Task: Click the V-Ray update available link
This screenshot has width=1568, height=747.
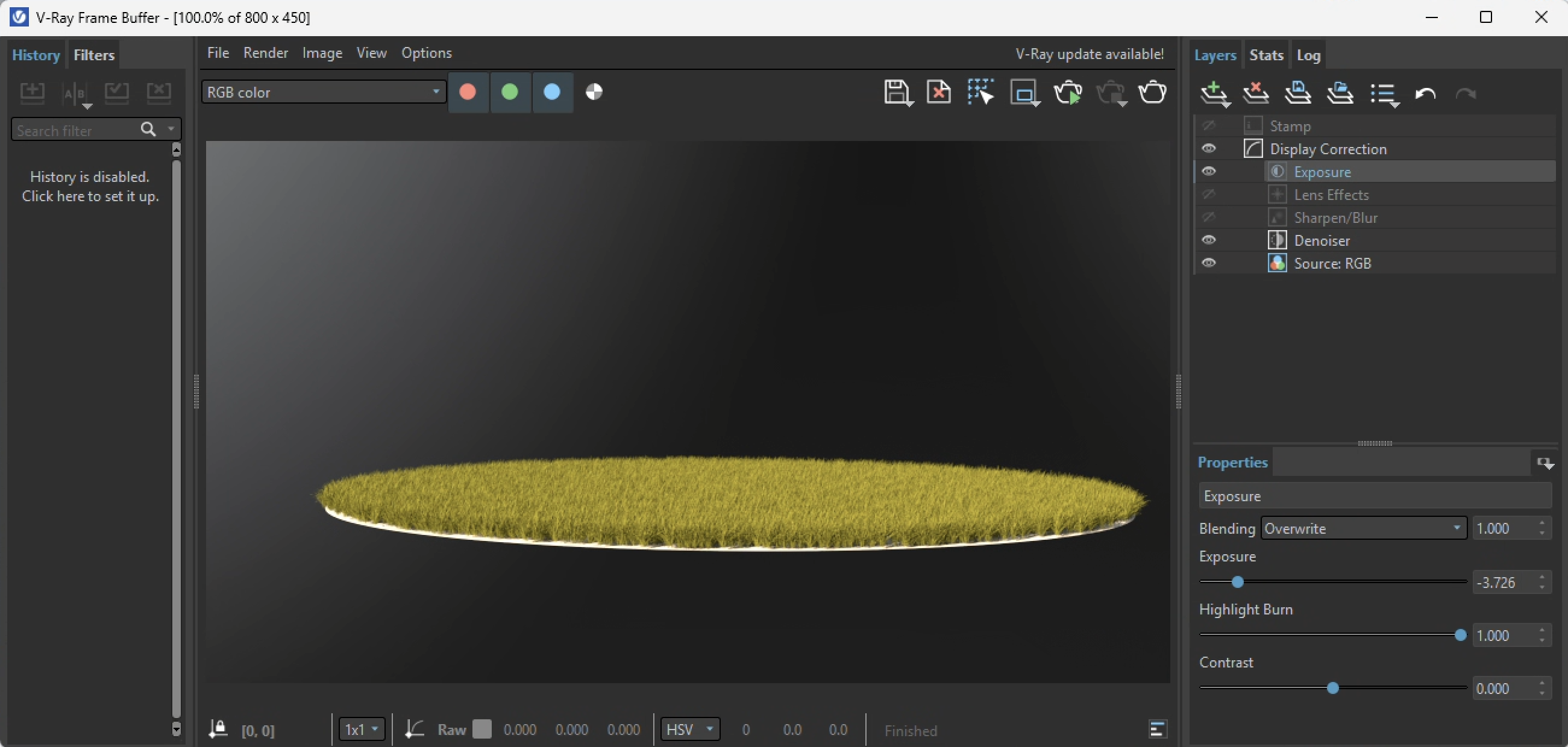Action: click(1089, 54)
